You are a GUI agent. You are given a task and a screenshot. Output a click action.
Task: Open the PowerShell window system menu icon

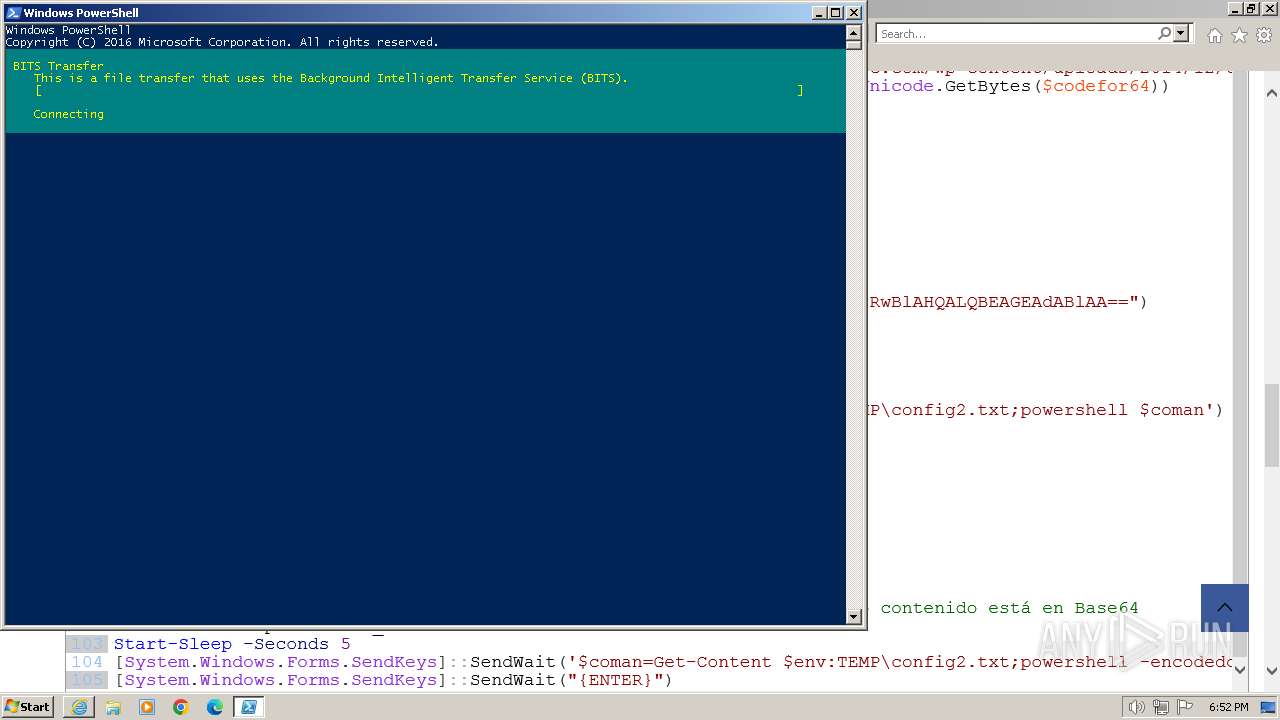(13, 13)
